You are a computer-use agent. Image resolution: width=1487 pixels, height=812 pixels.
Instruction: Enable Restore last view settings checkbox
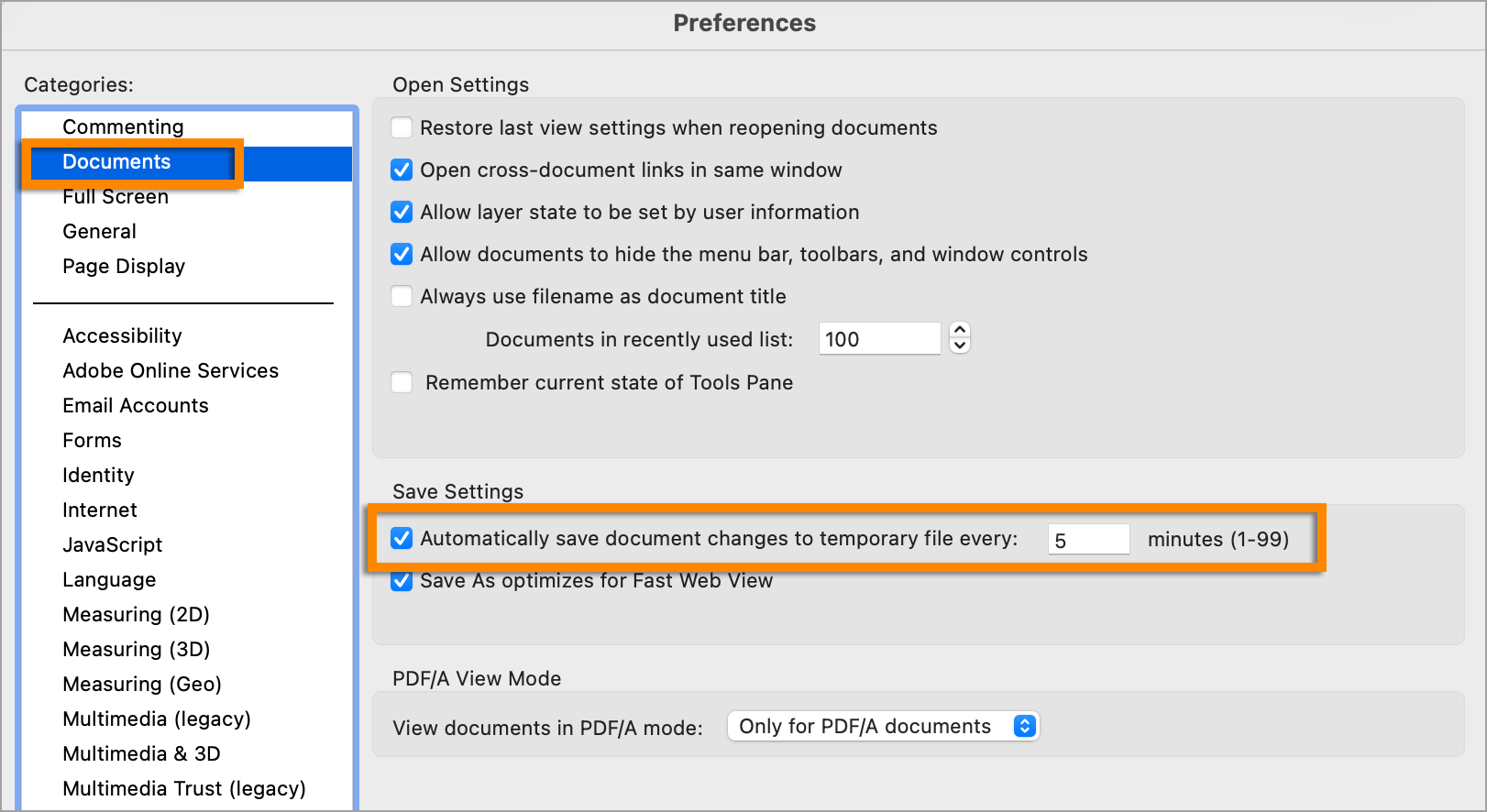402,127
